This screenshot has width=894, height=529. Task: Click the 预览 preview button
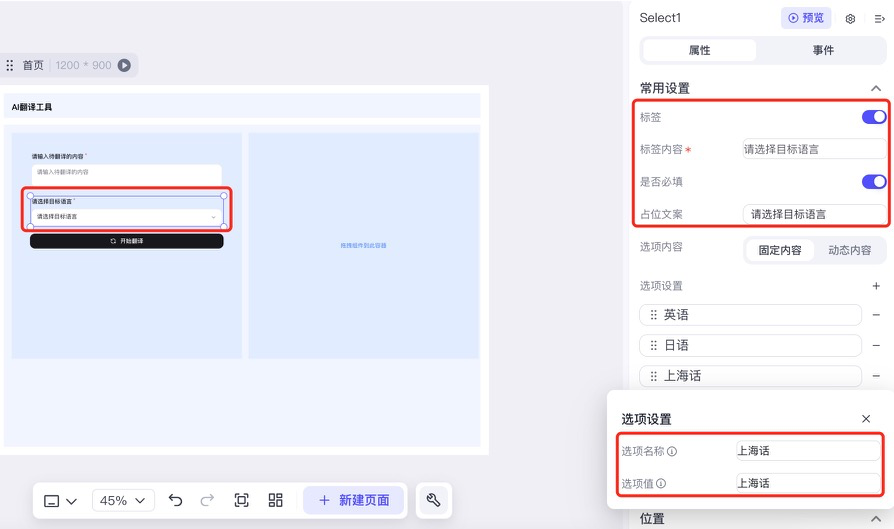(x=806, y=18)
